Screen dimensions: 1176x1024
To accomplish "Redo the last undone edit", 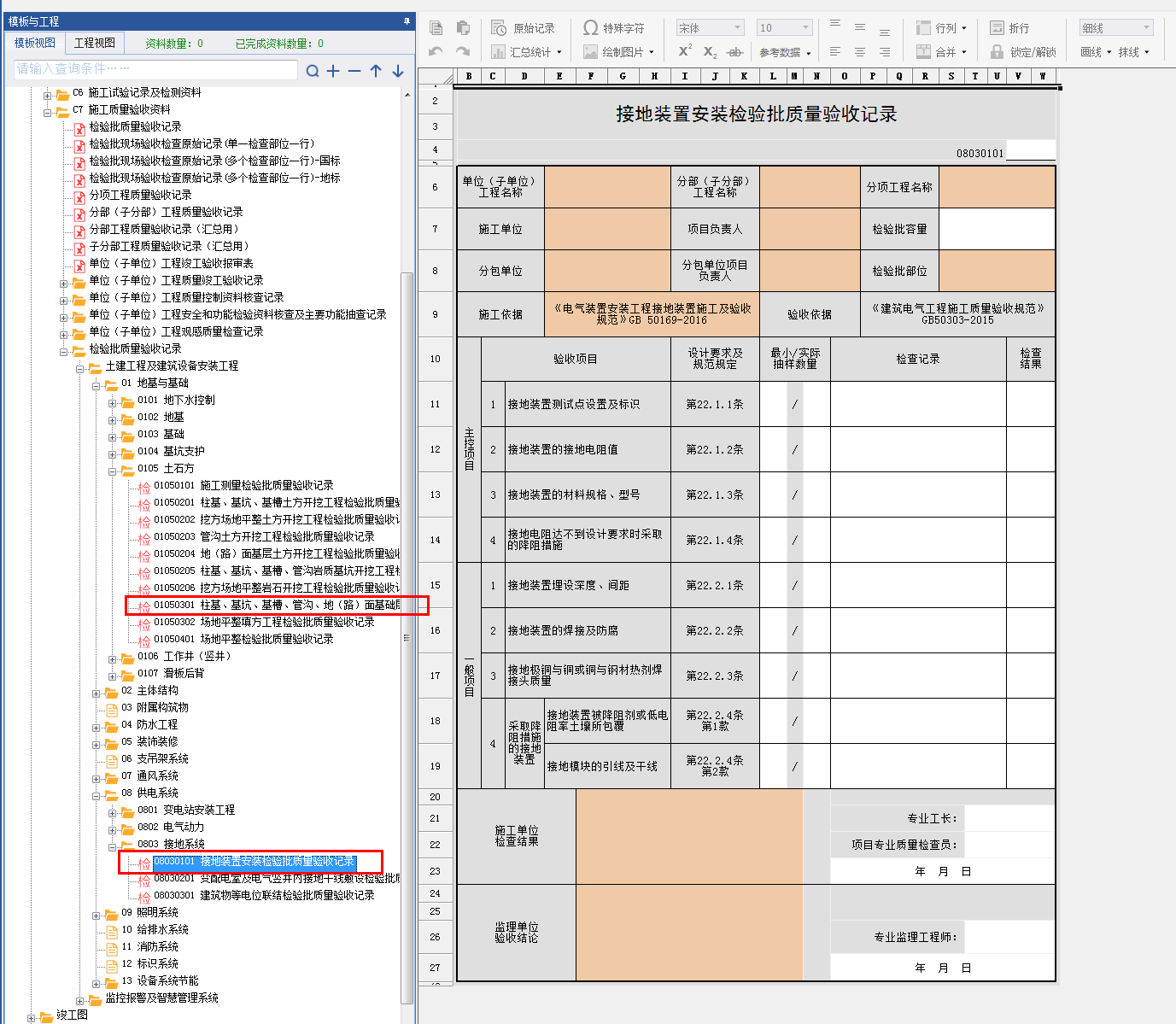I will pyautogui.click(x=463, y=52).
